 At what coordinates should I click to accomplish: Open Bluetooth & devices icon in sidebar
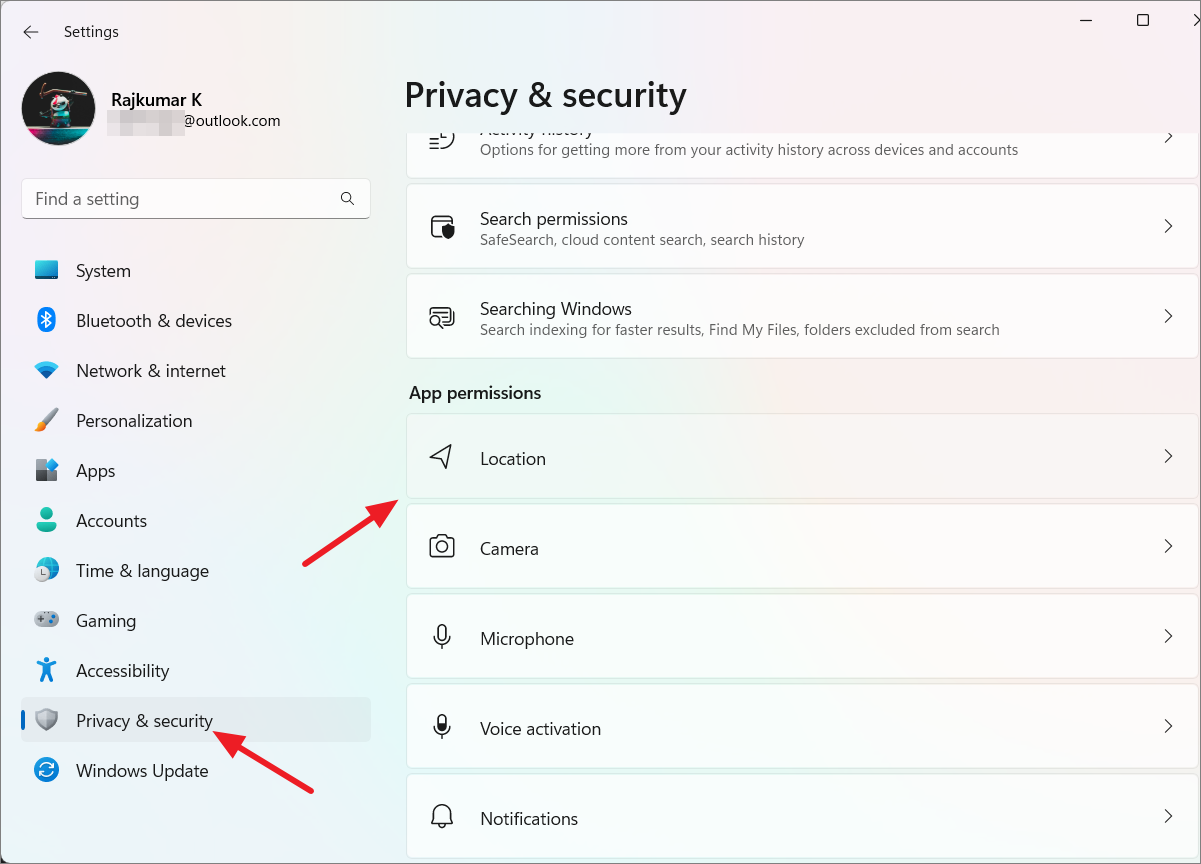pos(46,320)
